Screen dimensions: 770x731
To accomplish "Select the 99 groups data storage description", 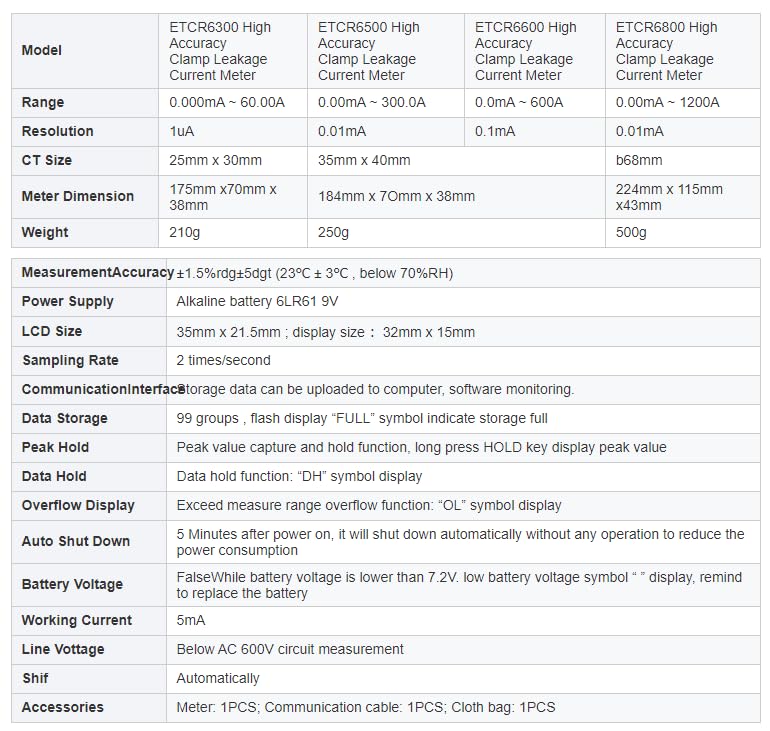I will point(362,418).
